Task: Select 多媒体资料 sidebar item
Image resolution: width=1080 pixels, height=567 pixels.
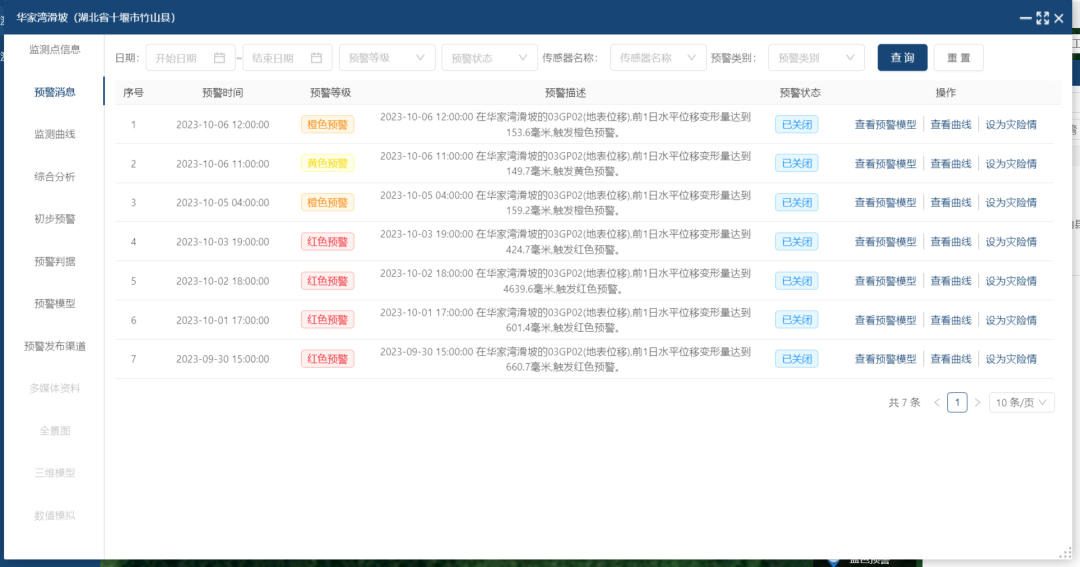Action: tap(54, 389)
